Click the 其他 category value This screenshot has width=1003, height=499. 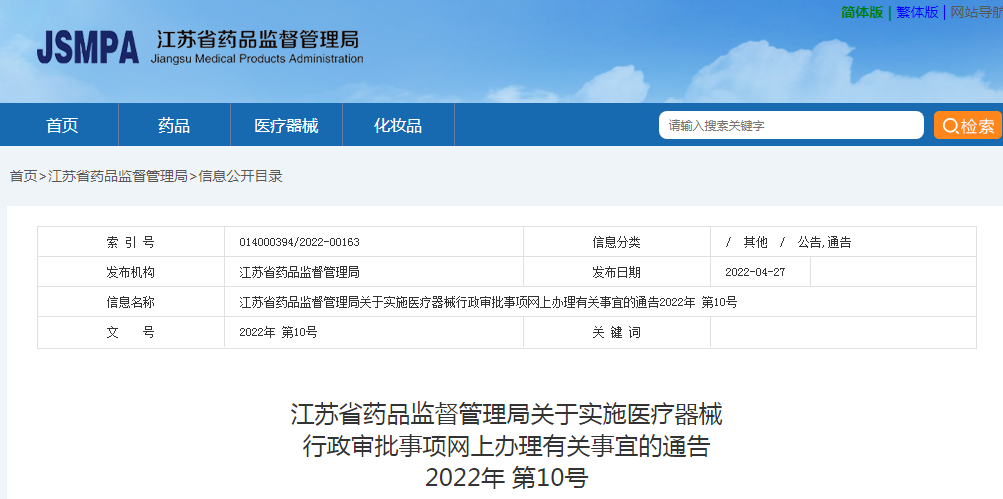755,242
